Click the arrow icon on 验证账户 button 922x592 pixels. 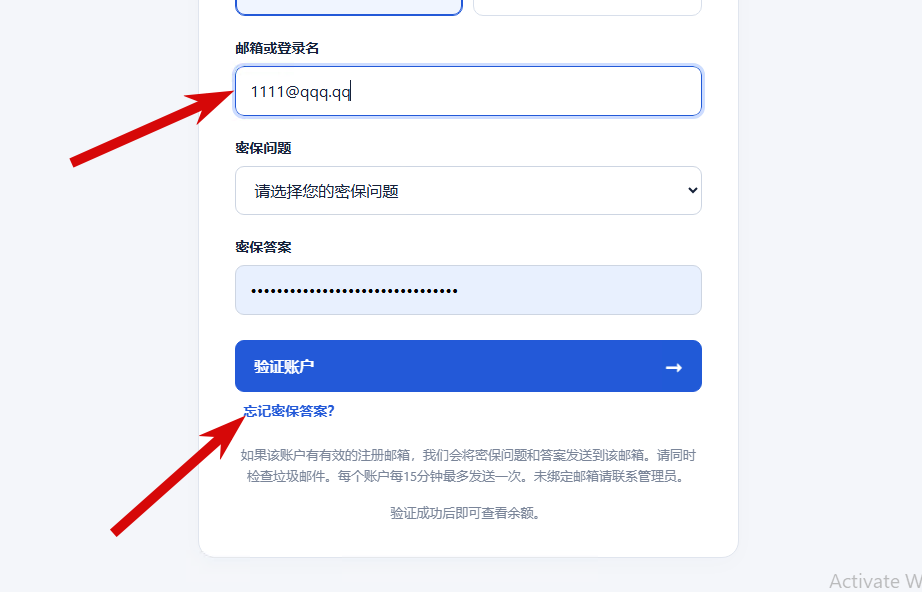pos(673,368)
